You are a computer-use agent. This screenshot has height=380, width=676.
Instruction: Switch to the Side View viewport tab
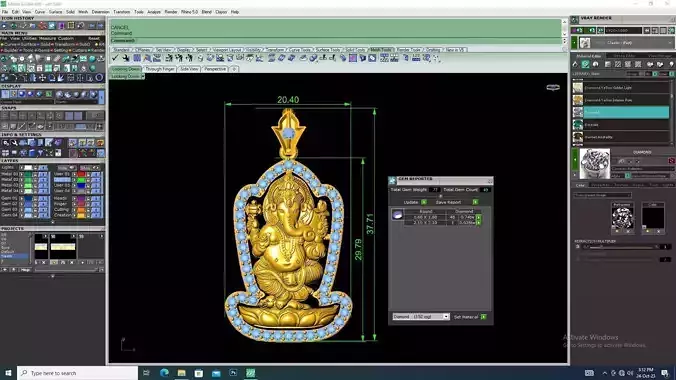click(189, 69)
